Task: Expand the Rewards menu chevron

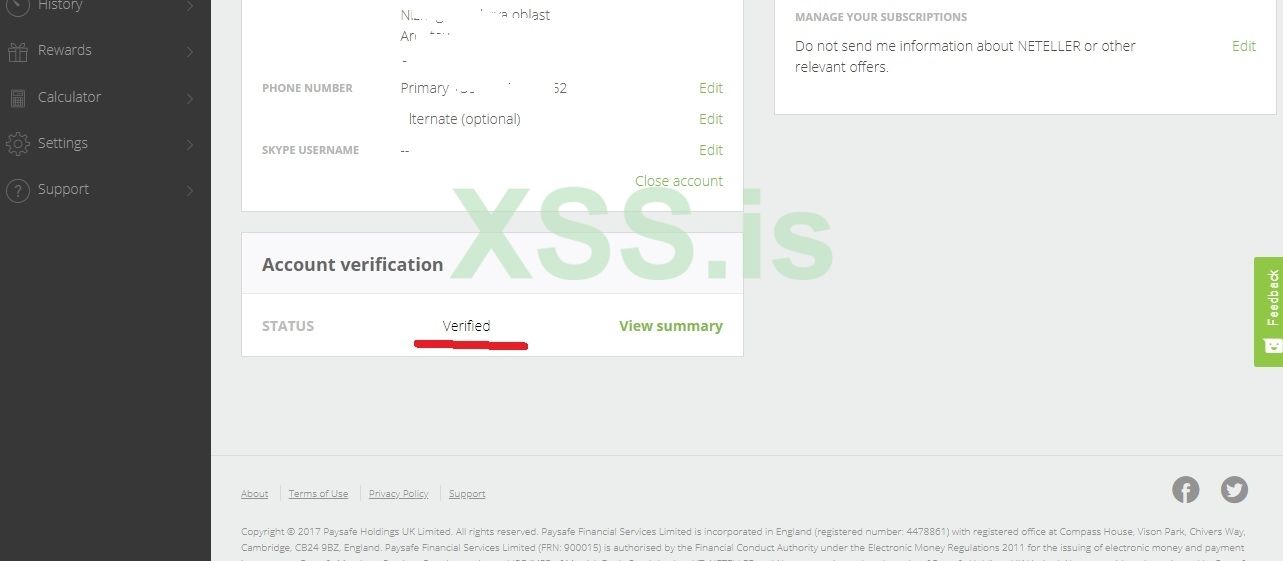Action: 190,52
